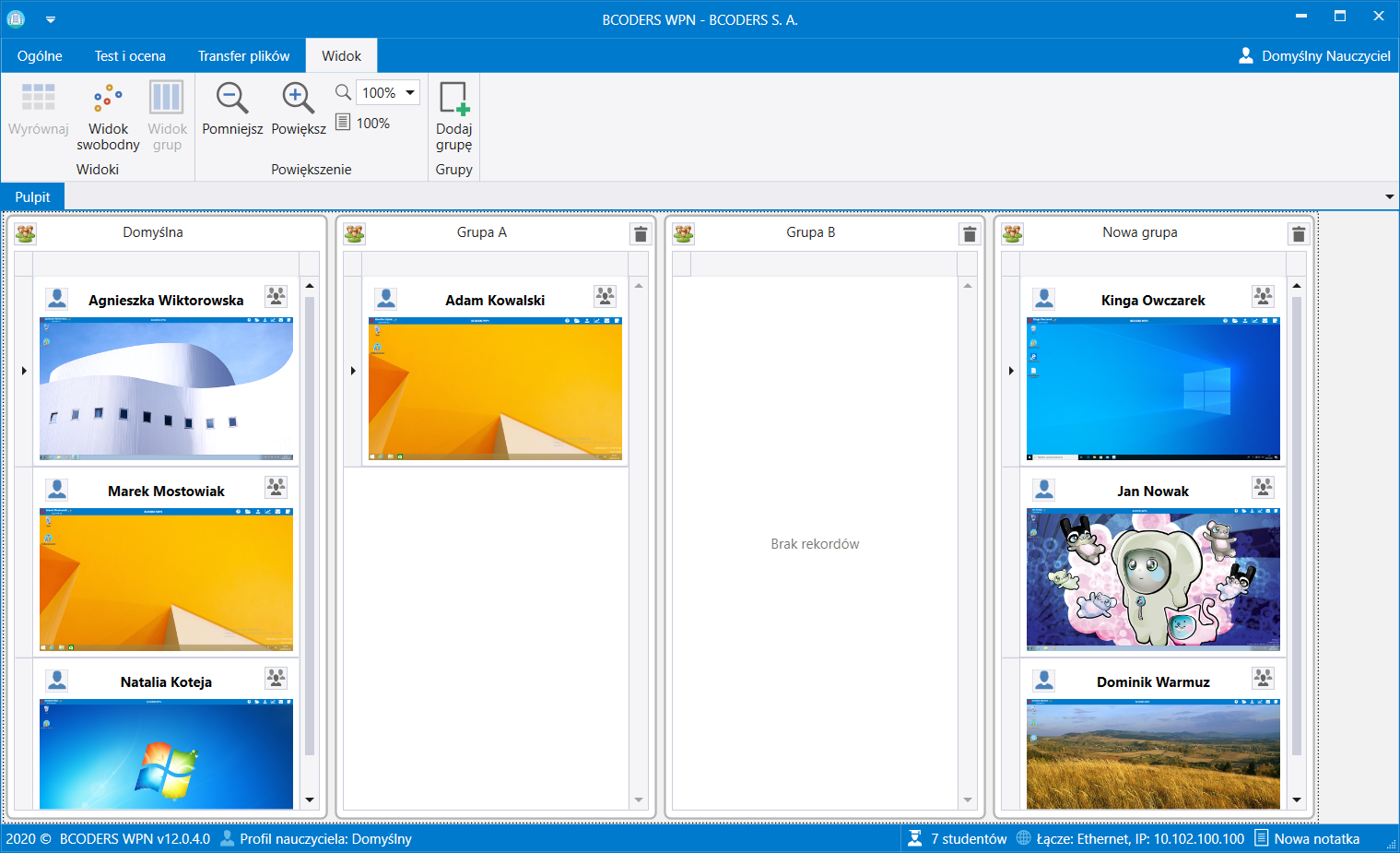The width and height of the screenshot is (1400, 853).
Task: Click Nowa grupa scrollbar up arrow
Action: click(1297, 286)
